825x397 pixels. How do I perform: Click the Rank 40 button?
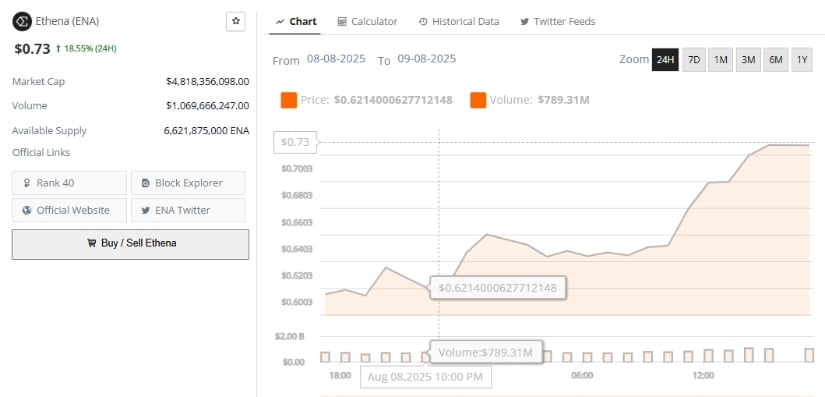tap(69, 183)
